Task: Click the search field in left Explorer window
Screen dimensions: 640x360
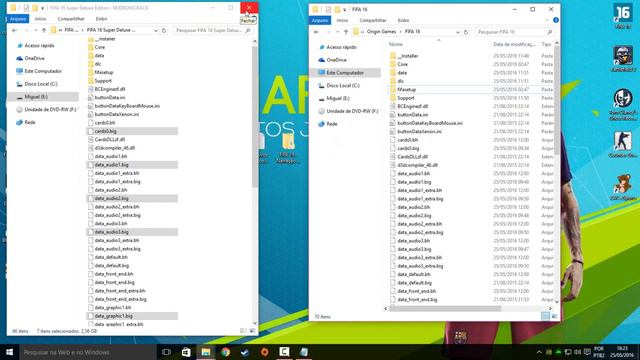Action: (212, 31)
